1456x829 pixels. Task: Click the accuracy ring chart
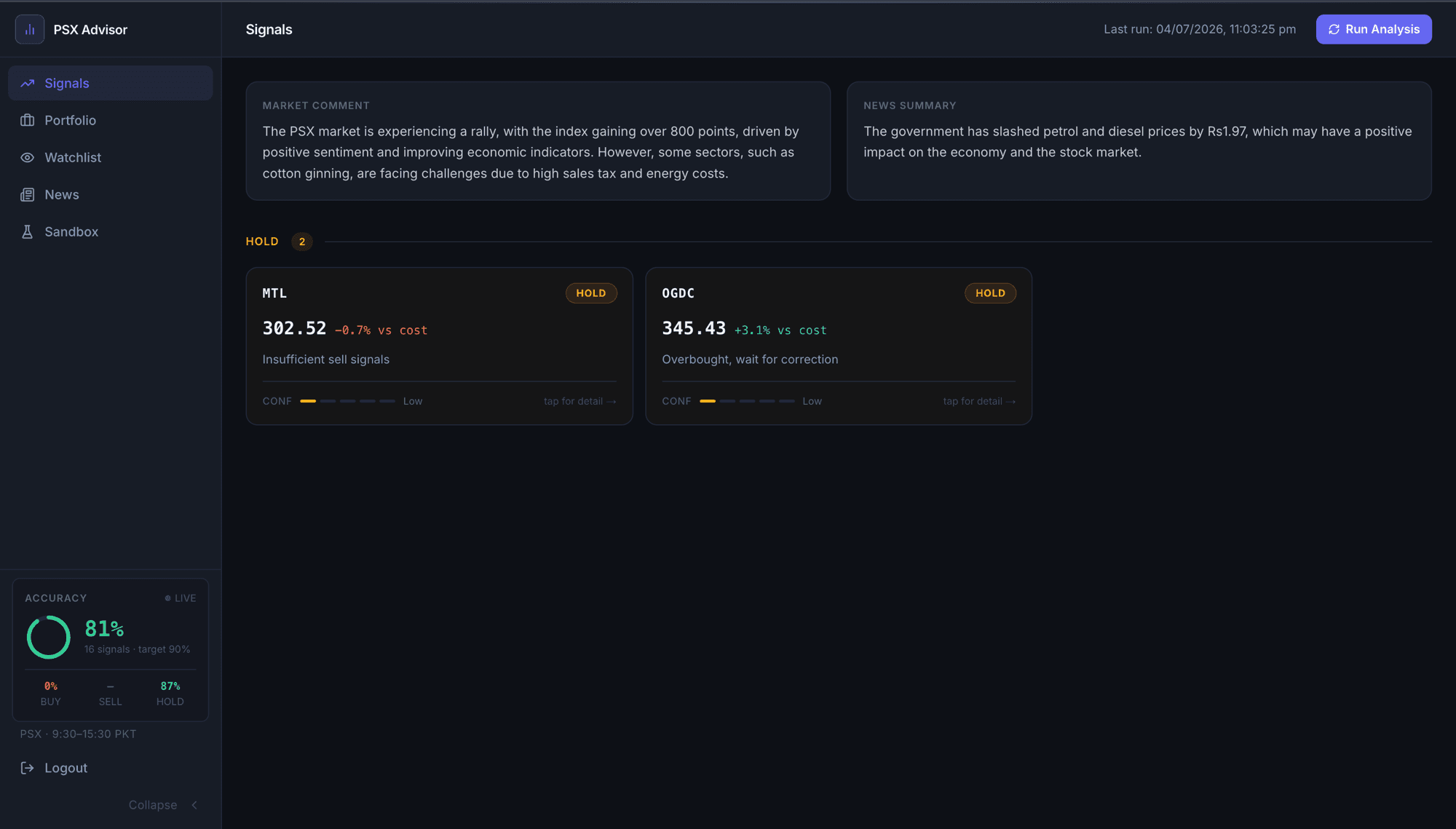tap(48, 637)
